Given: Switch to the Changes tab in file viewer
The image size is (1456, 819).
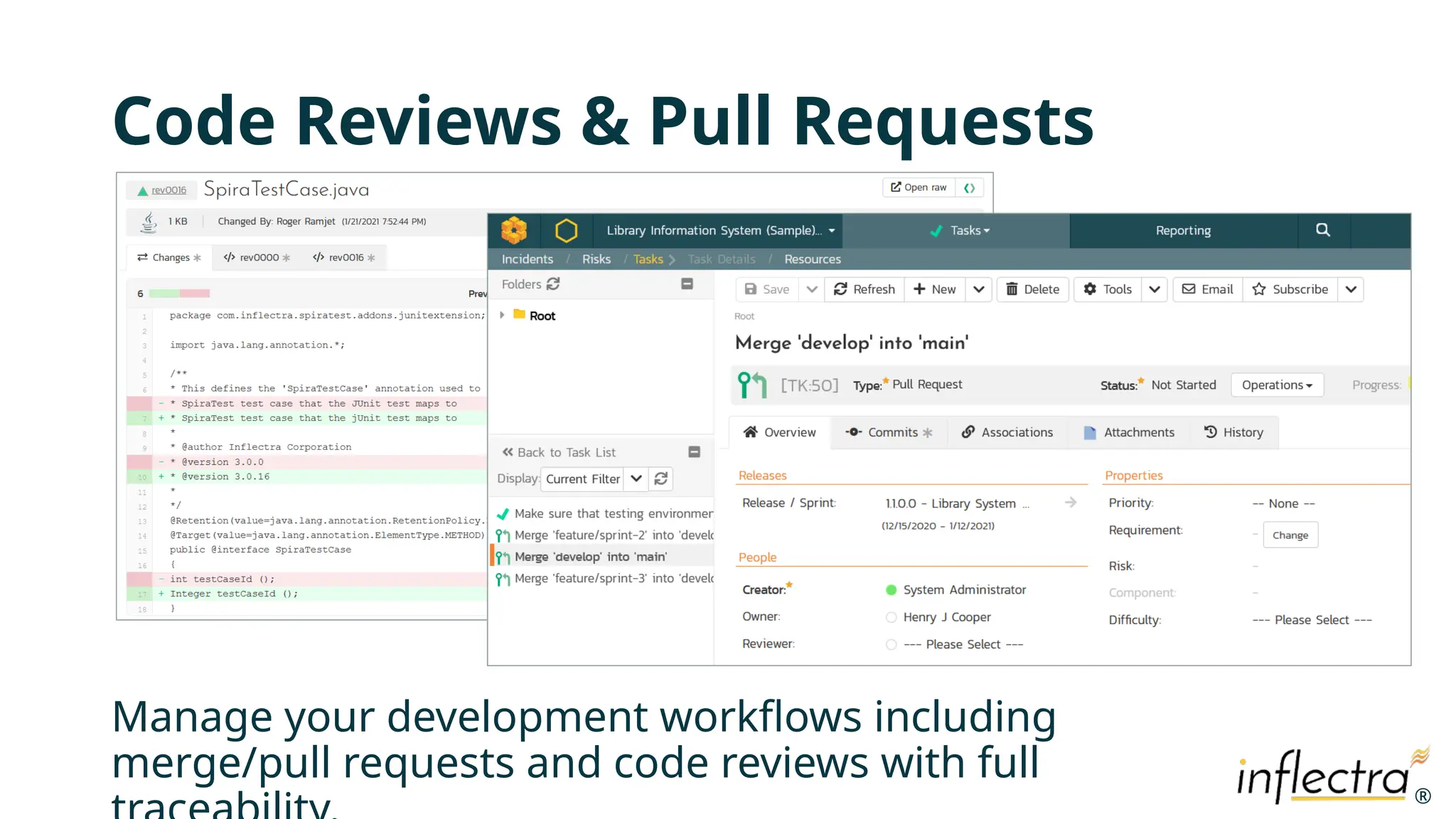Looking at the screenshot, I should click(x=168, y=257).
